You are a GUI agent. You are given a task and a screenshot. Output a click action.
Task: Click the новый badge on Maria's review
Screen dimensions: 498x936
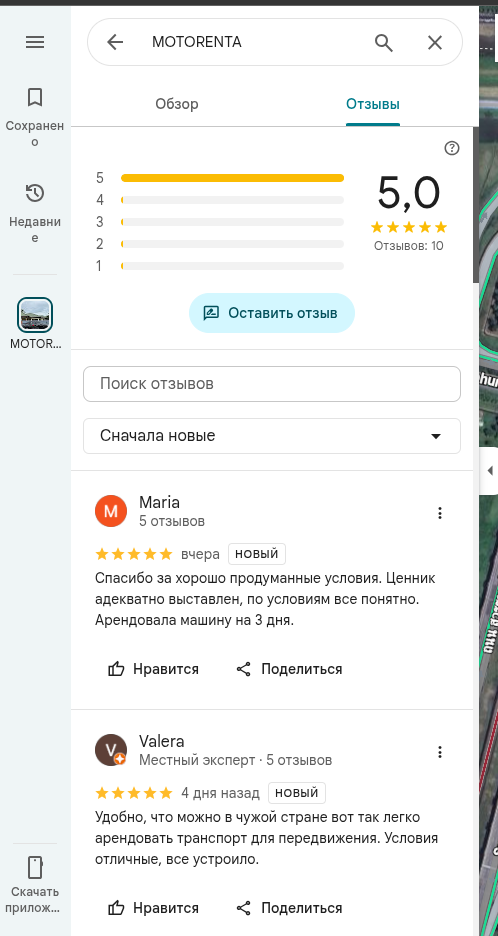coord(257,554)
